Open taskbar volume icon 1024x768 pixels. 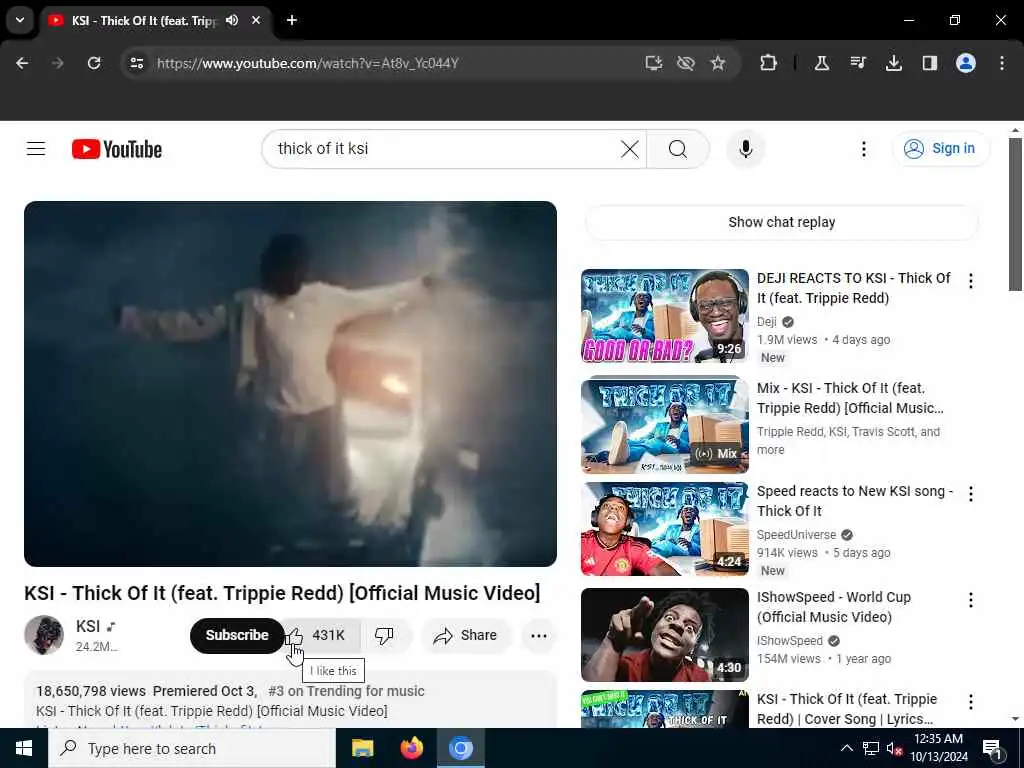[894, 748]
